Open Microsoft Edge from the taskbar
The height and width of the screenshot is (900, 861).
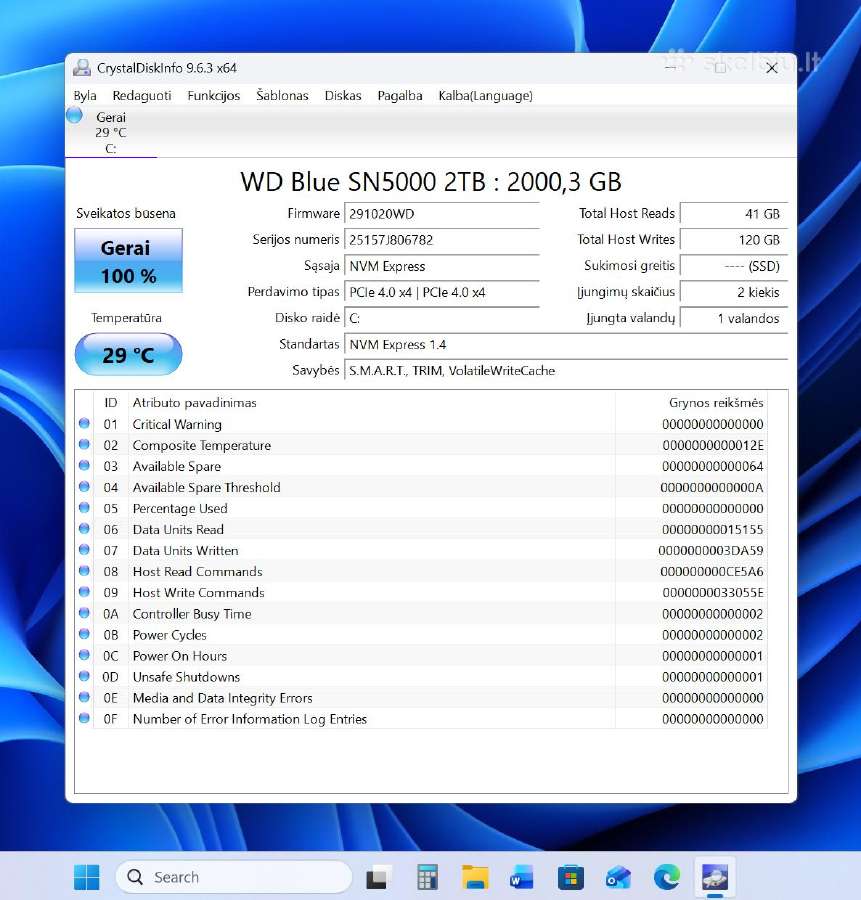[666, 877]
